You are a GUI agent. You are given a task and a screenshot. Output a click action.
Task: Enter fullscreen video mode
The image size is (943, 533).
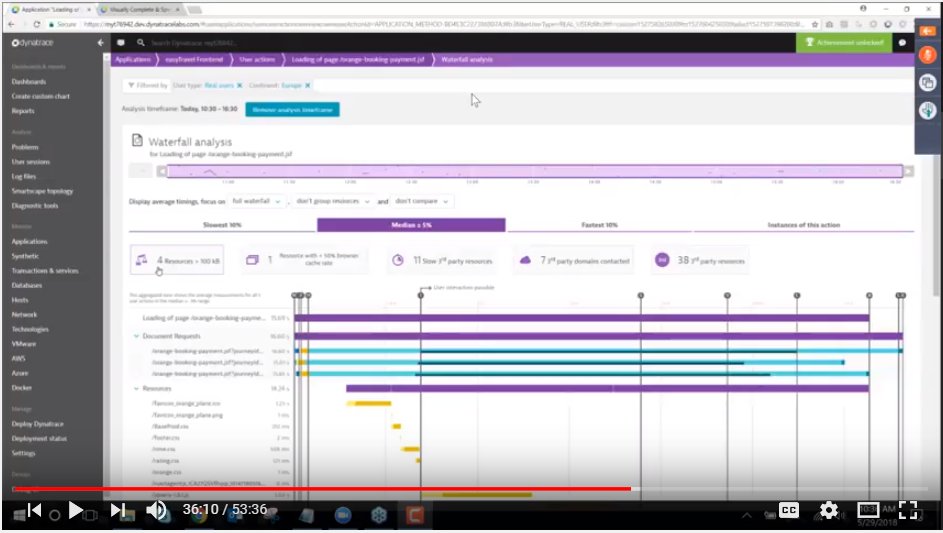point(908,510)
